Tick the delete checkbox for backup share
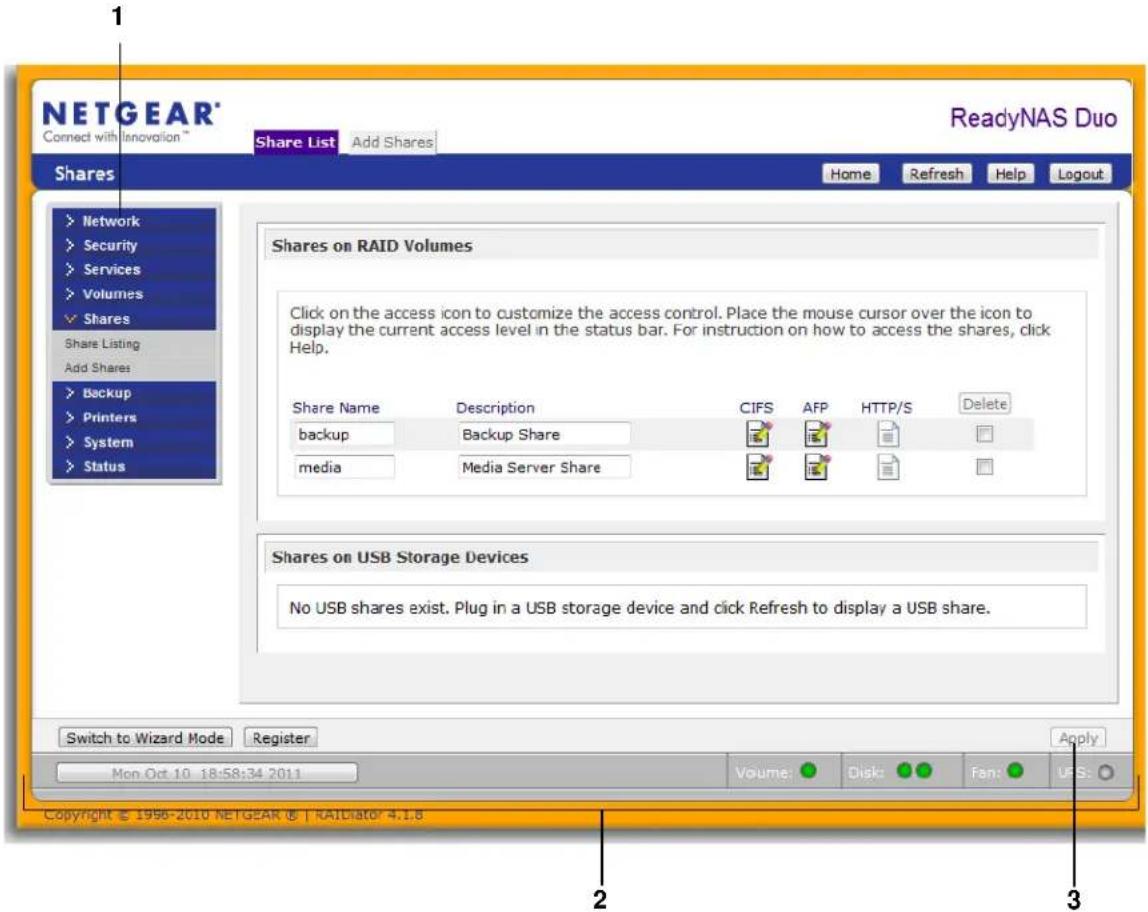The height and width of the screenshot is (912, 1148). click(985, 434)
